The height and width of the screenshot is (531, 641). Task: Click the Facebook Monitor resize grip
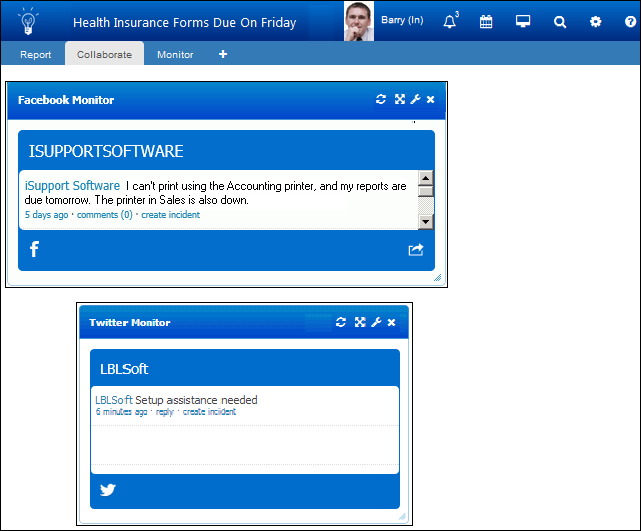click(x=437, y=278)
